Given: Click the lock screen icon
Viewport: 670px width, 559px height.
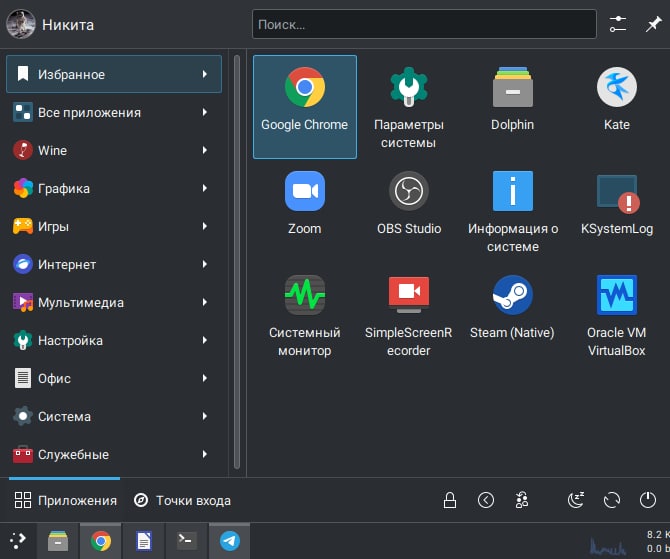Looking at the screenshot, I should tap(450, 500).
